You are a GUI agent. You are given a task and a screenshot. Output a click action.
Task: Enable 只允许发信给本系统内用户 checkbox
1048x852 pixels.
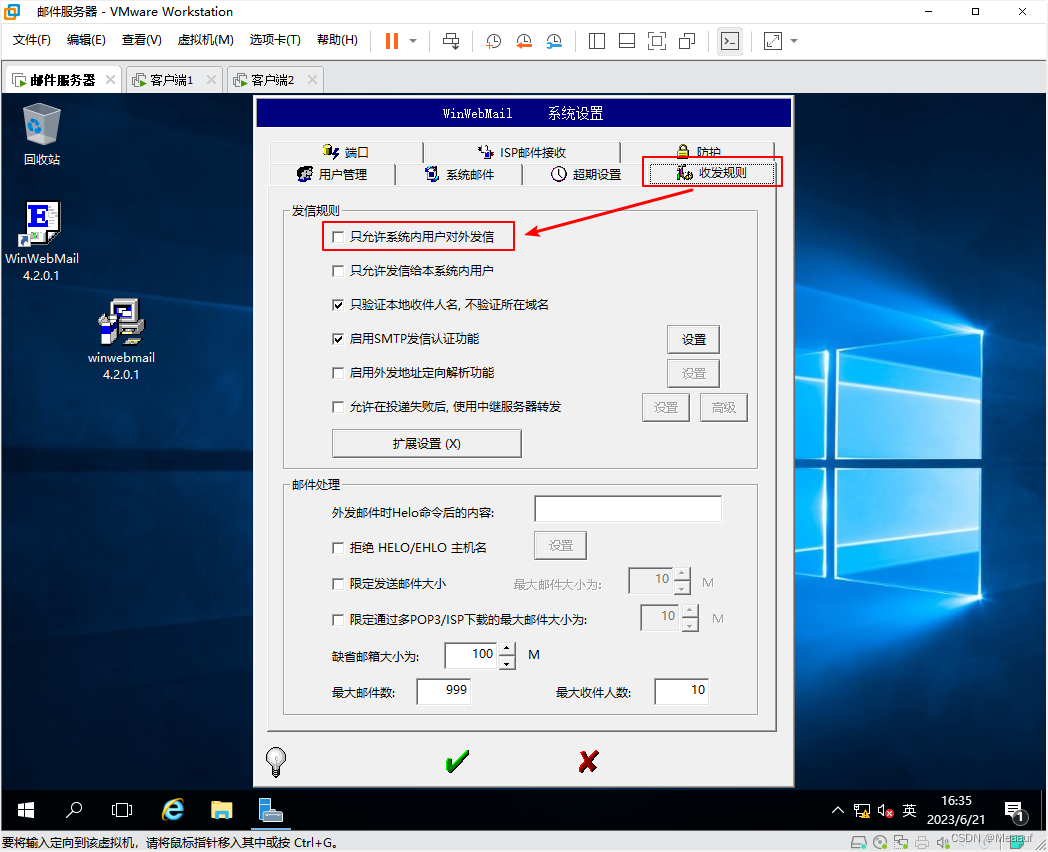338,271
